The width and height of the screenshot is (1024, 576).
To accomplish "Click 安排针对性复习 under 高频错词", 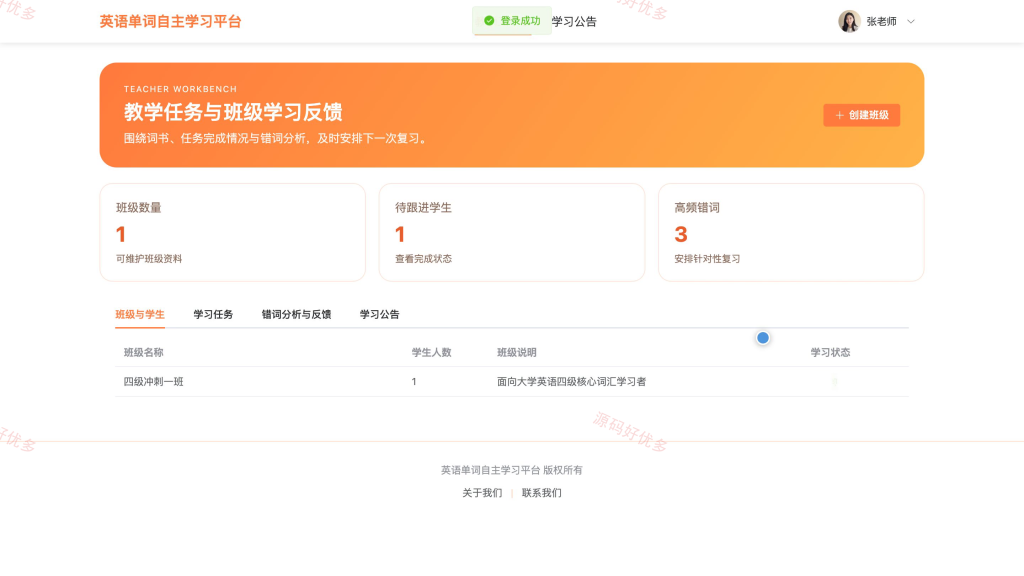I will 707,259.
